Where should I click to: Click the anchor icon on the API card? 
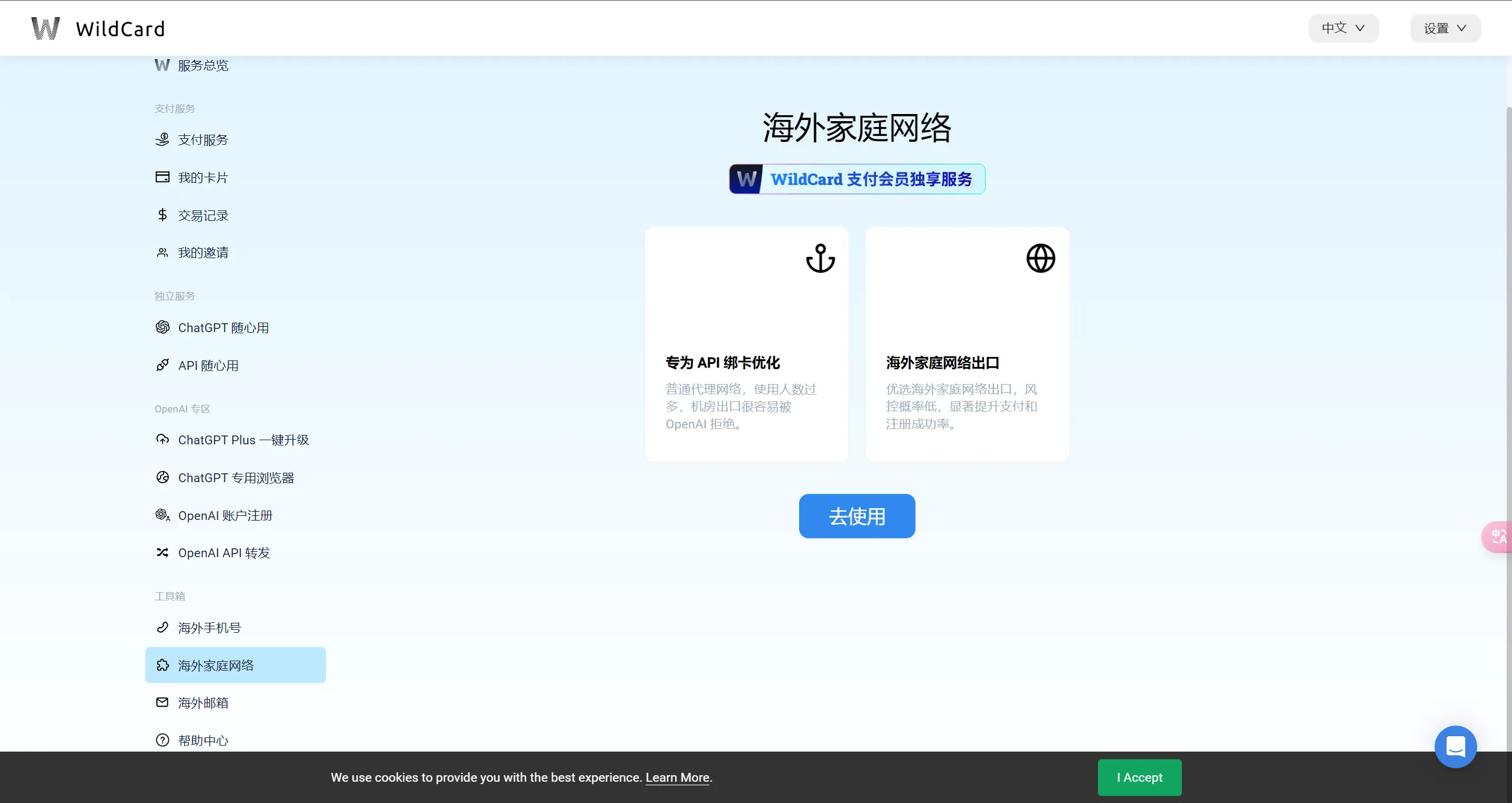[x=820, y=258]
